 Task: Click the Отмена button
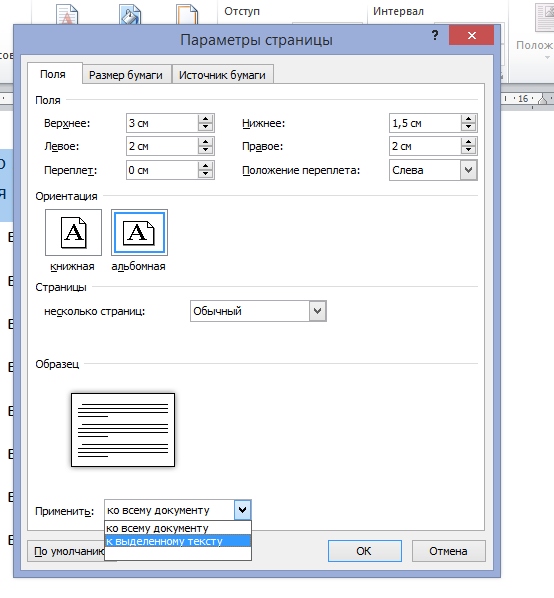(448, 551)
